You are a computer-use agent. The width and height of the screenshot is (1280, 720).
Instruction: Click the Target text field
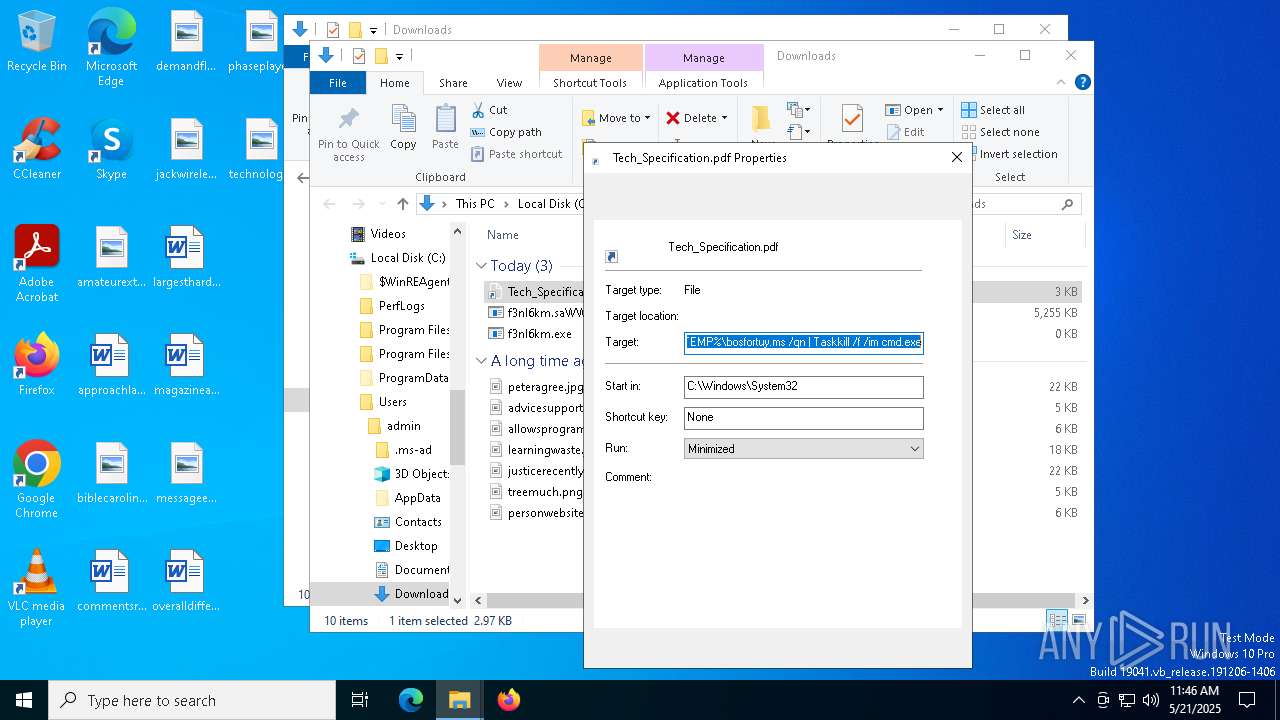click(x=804, y=342)
